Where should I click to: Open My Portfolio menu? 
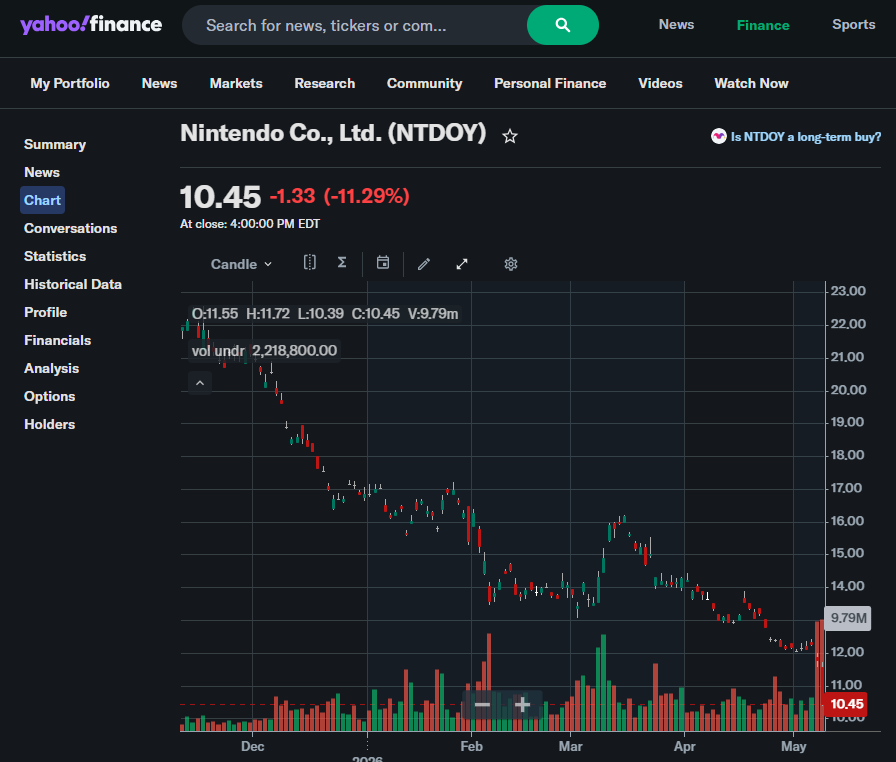(x=70, y=83)
